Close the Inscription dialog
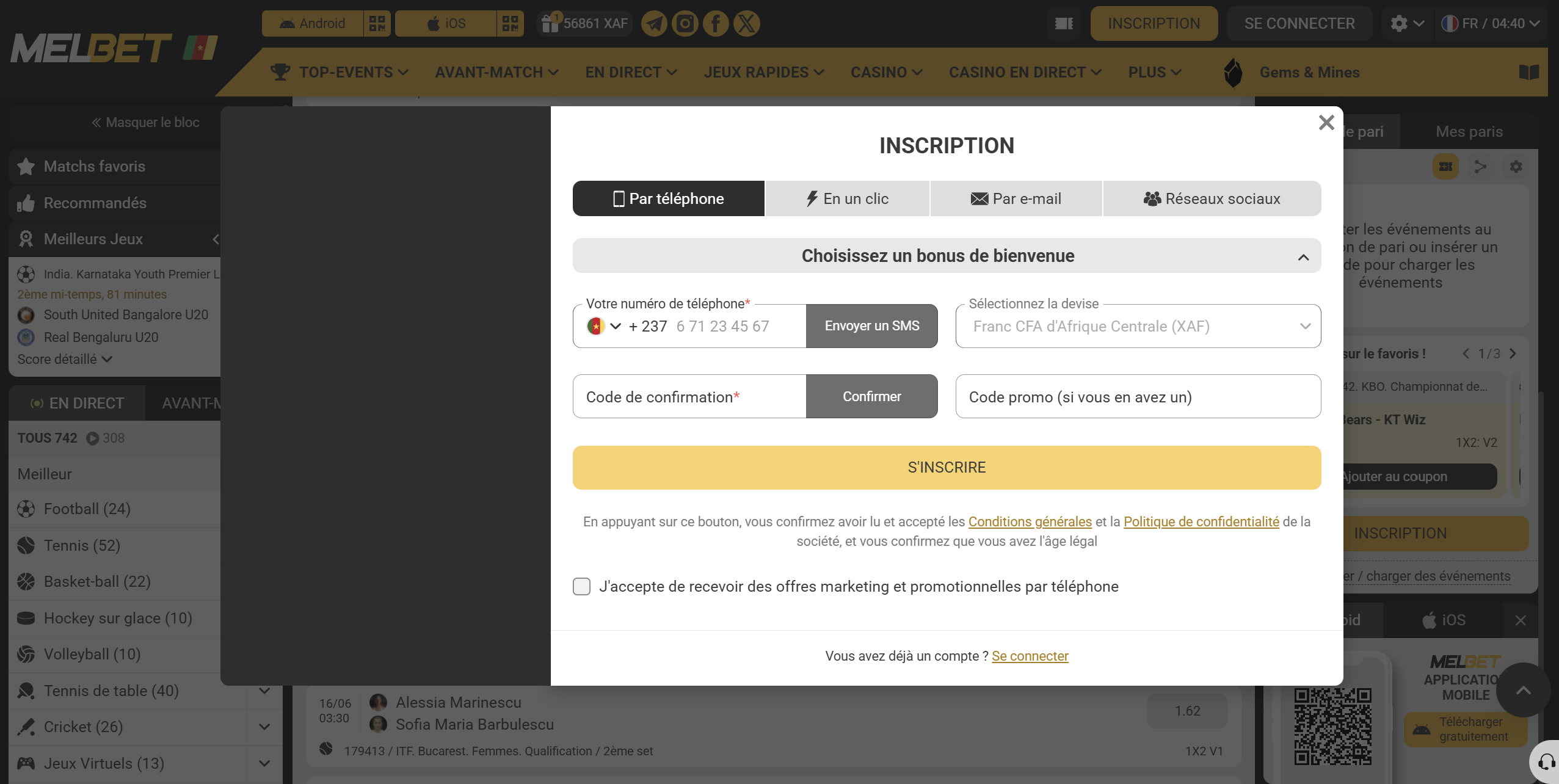Image resolution: width=1559 pixels, height=784 pixels. [x=1326, y=123]
